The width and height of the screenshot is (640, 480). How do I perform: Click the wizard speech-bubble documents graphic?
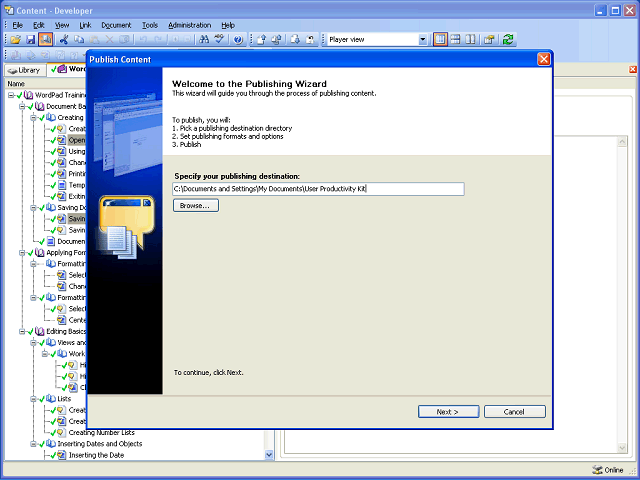click(126, 227)
